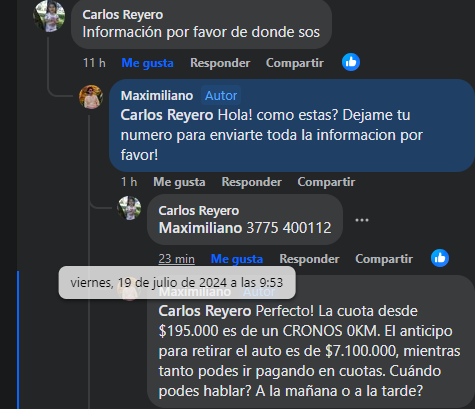This screenshot has height=409, width=475.
Task: Click Responder under the 23 min comment
Action: (x=309, y=259)
